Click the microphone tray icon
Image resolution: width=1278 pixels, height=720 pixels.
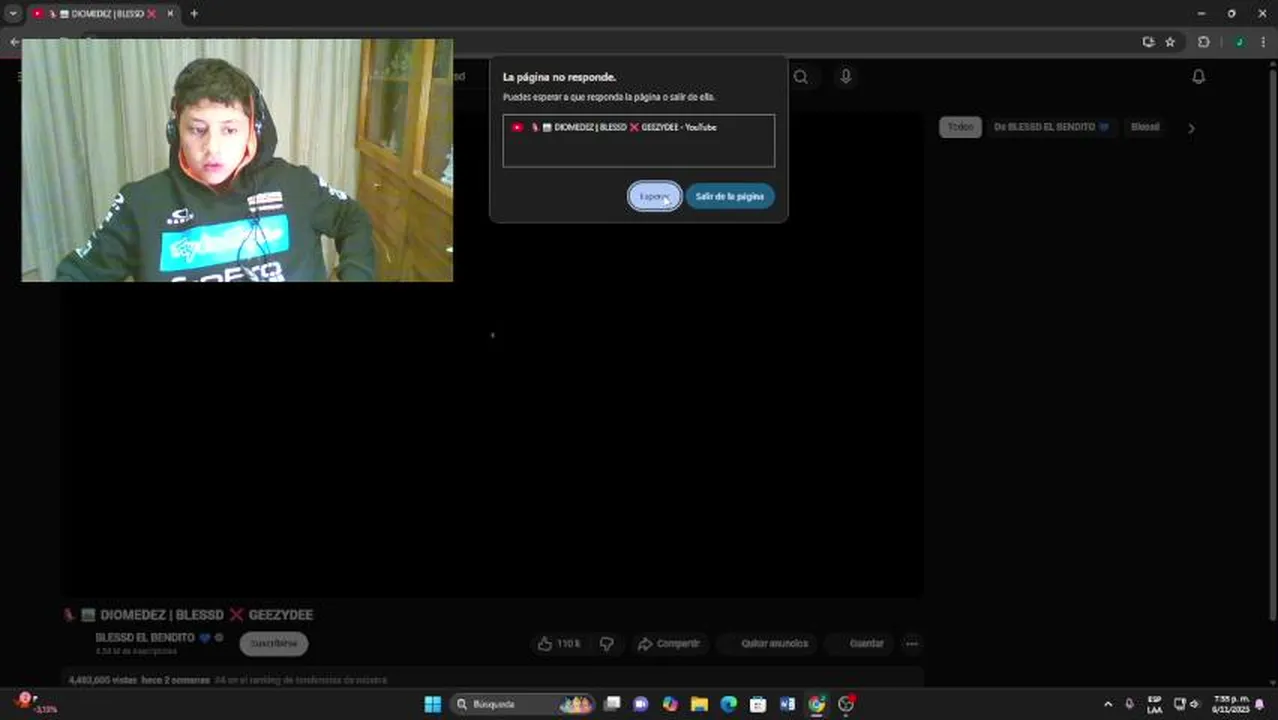pos(1130,704)
